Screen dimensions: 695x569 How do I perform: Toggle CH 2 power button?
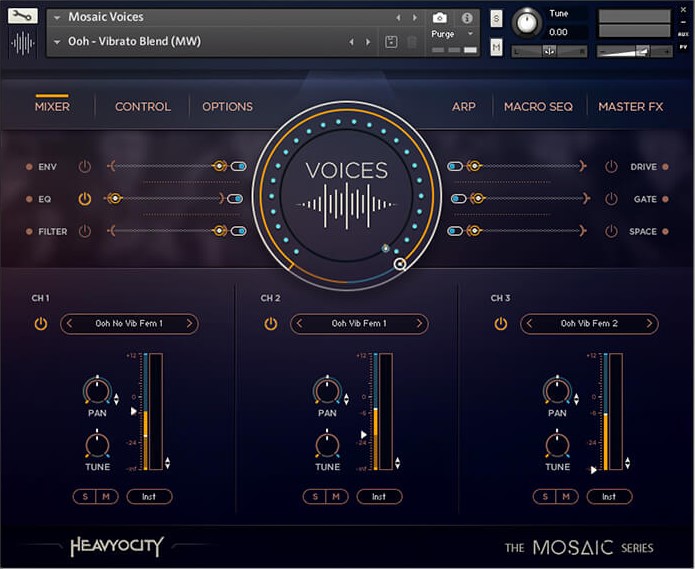pyautogui.click(x=271, y=324)
